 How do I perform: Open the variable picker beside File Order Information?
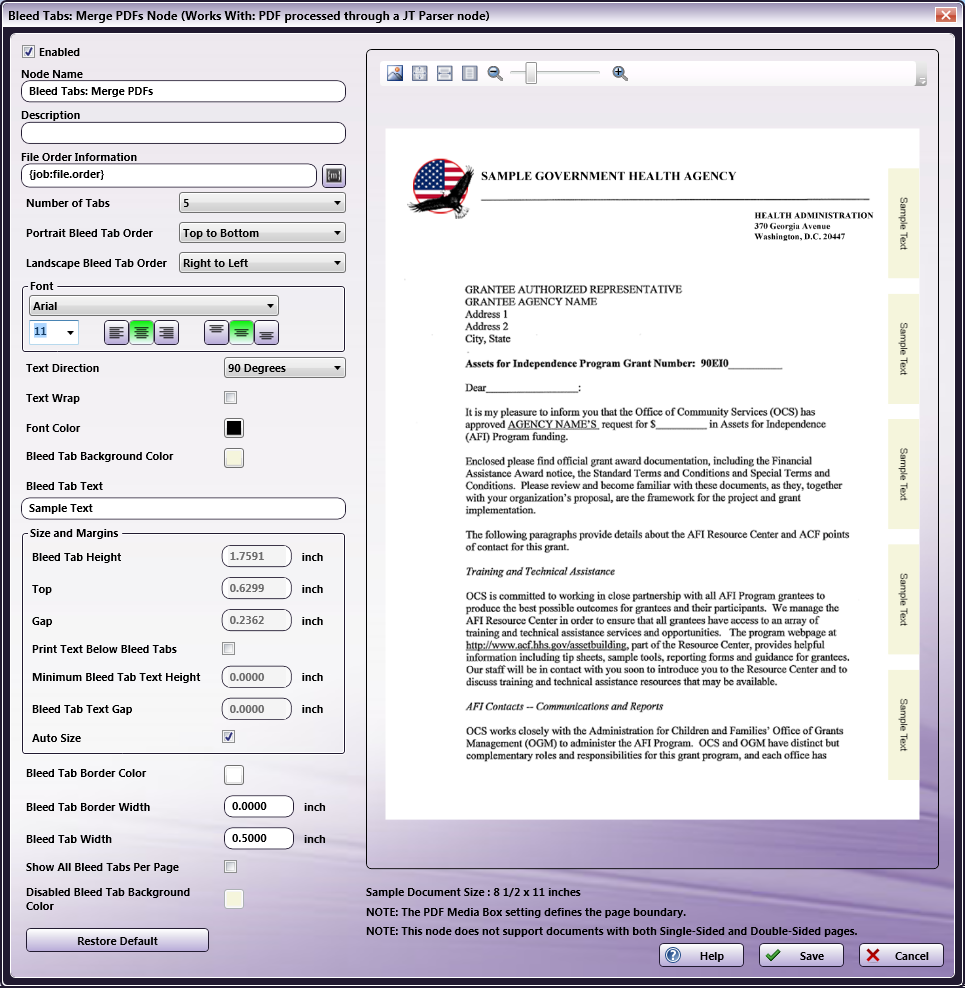pyautogui.click(x=334, y=176)
